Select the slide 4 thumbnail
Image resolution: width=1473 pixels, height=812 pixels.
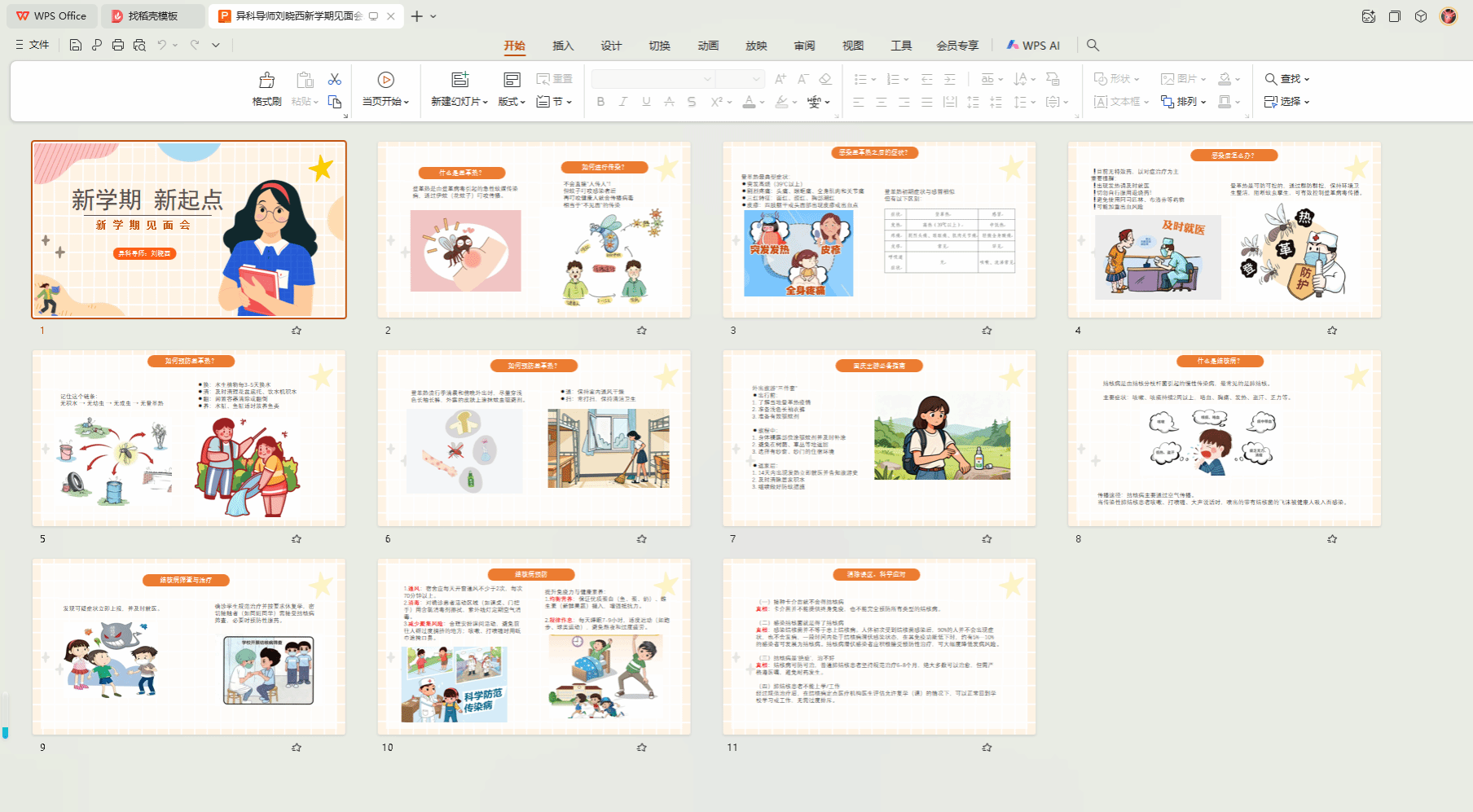click(1224, 230)
